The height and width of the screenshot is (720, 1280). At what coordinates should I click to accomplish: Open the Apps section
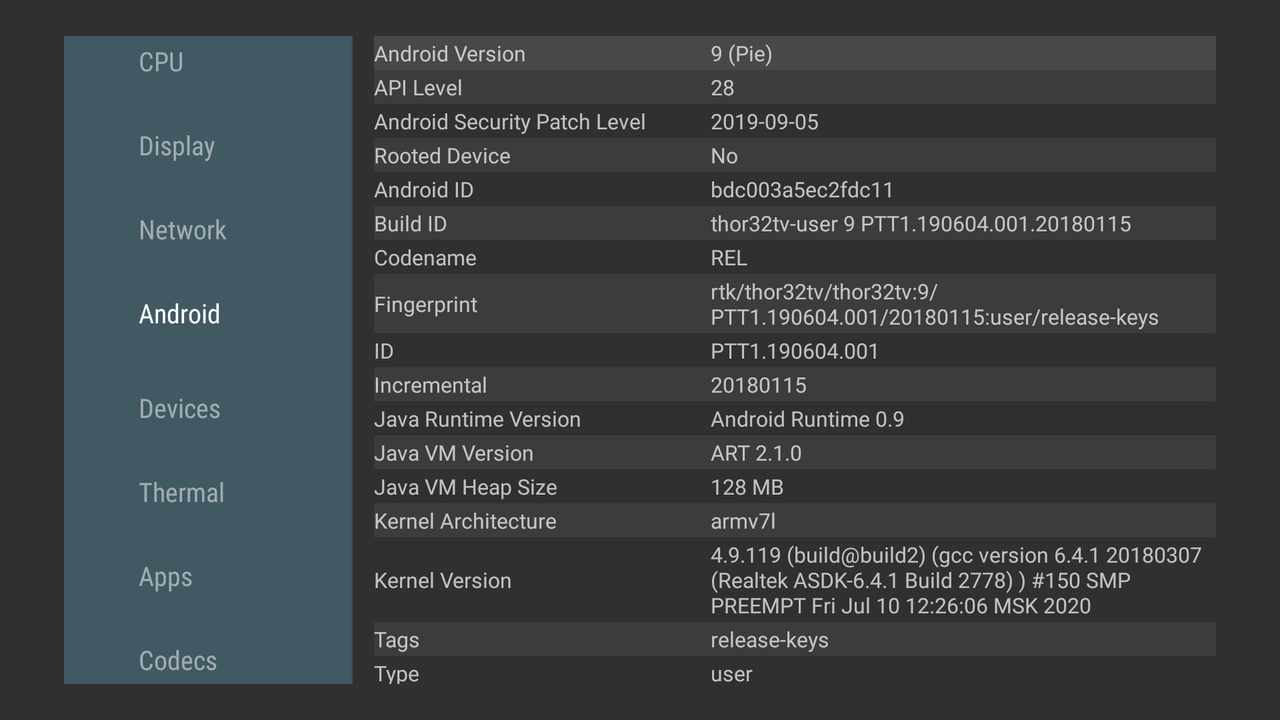165,577
